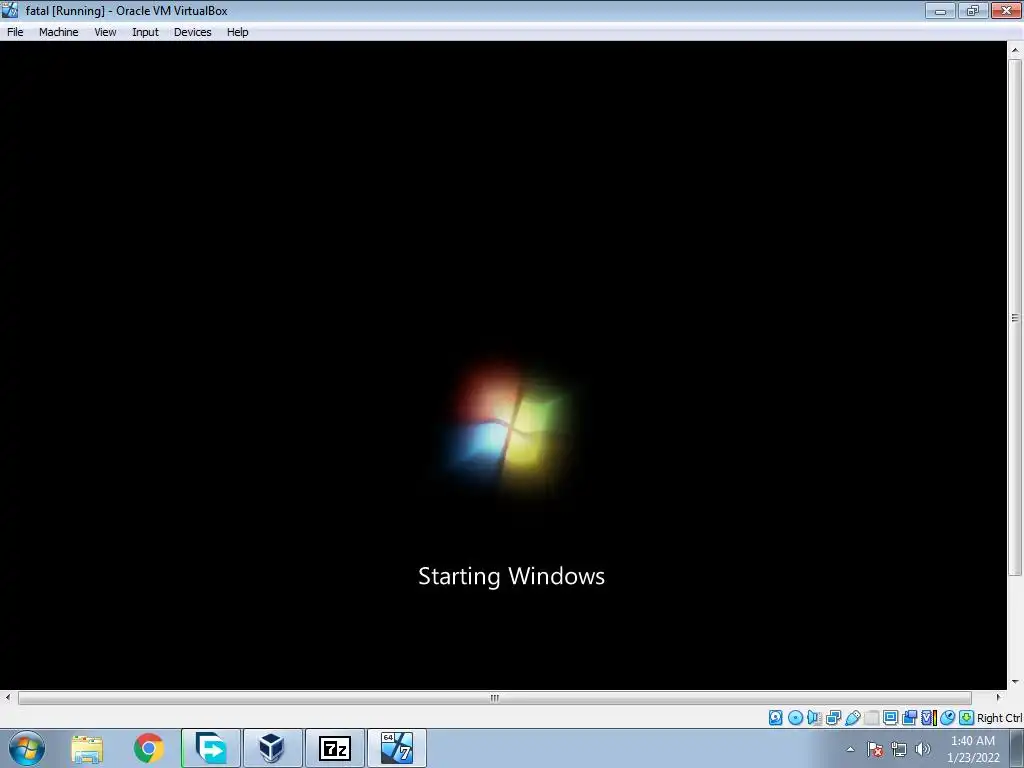Minimize the VirtualBox window
This screenshot has width=1024, height=768.
click(x=940, y=10)
